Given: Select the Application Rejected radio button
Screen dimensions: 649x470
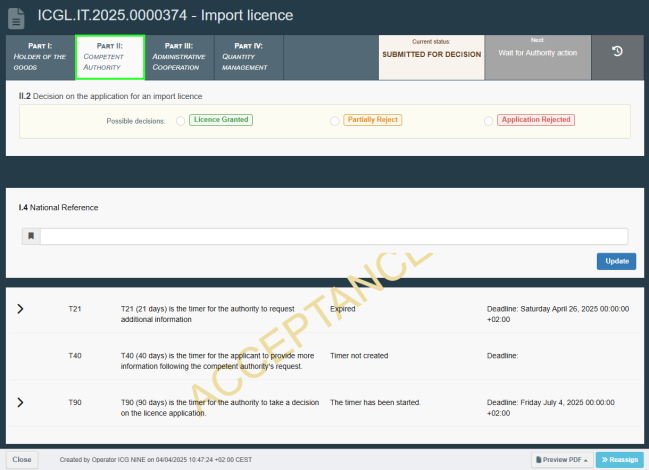Looking at the screenshot, I should point(488,121).
